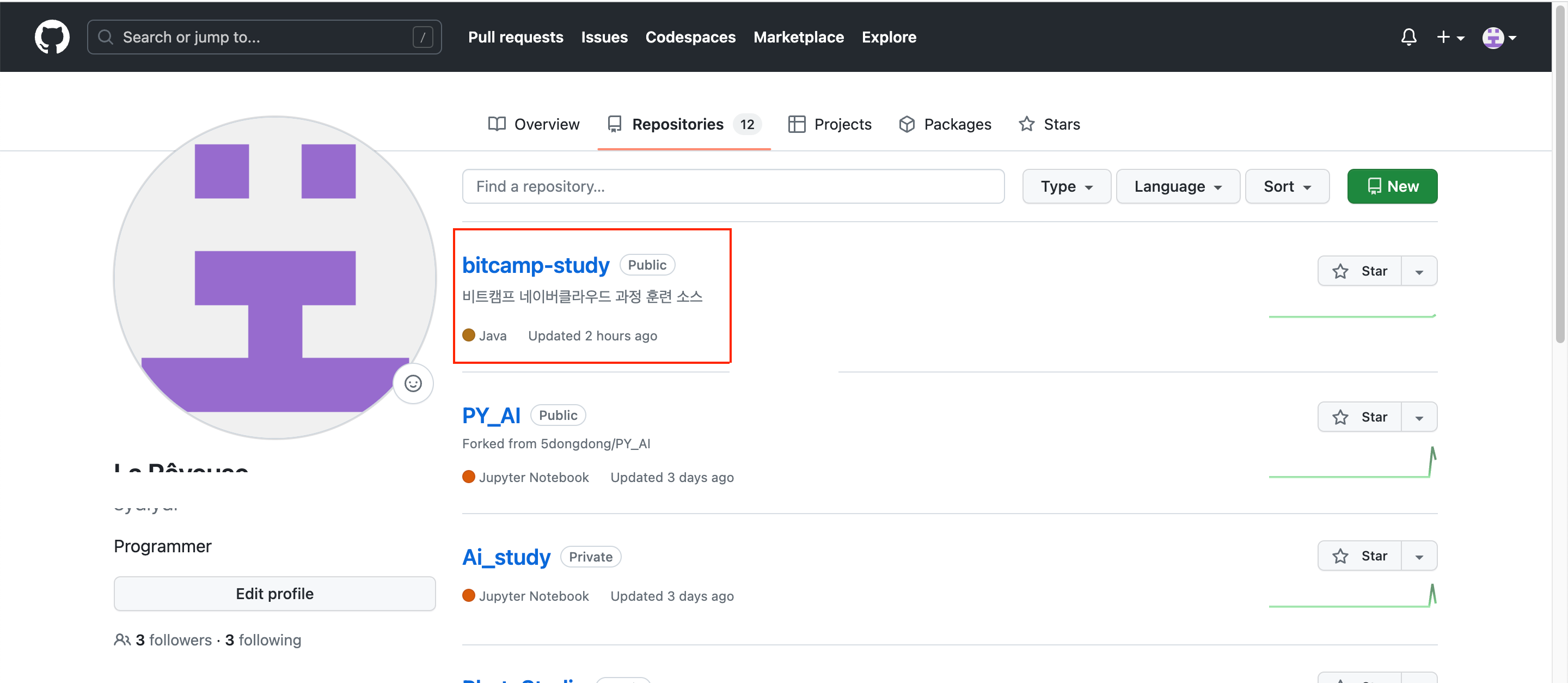Click the Edit profile button
Viewport: 1568px width, 683px height.
(274, 594)
